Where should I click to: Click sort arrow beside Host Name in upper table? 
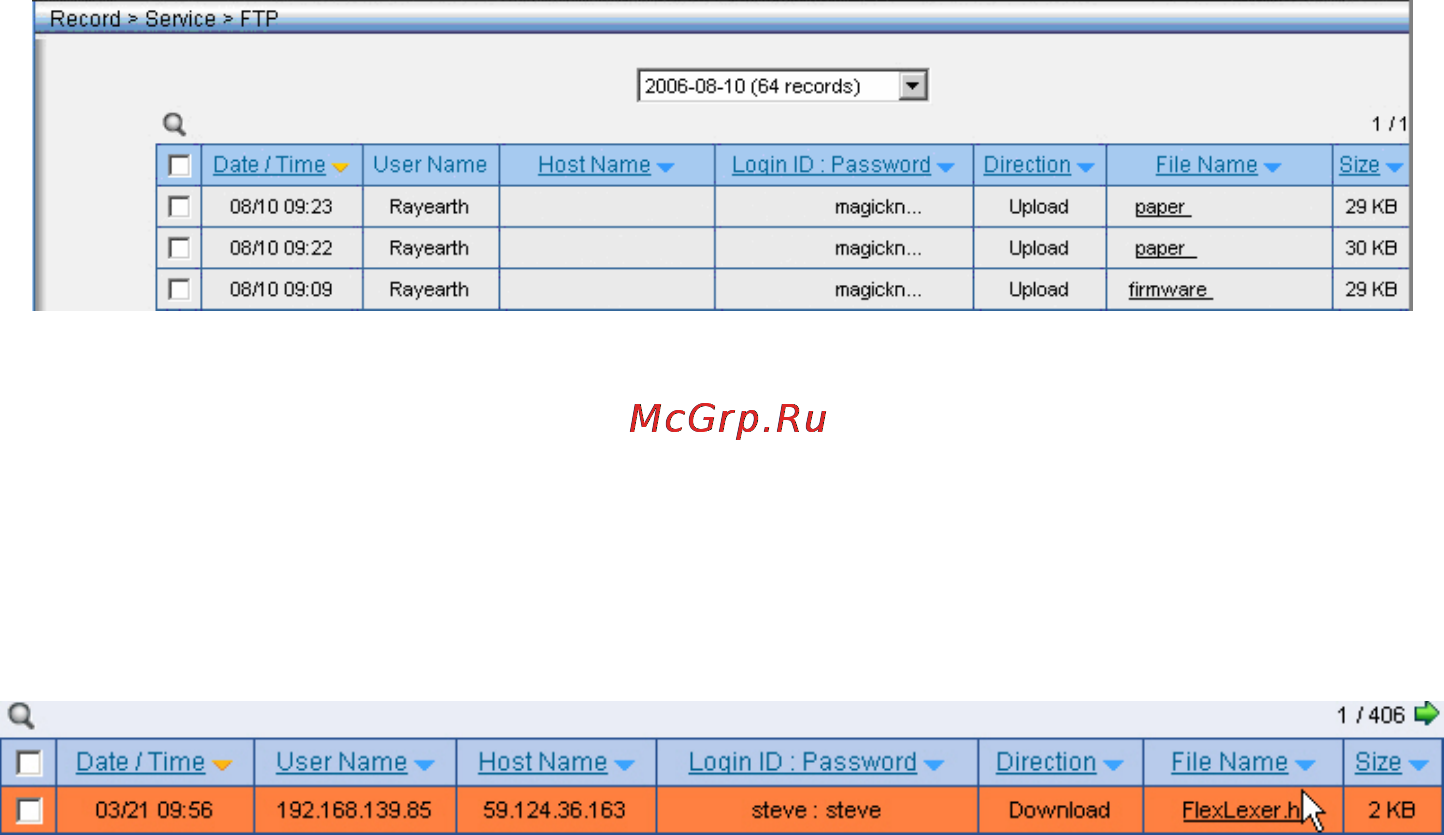coord(665,168)
